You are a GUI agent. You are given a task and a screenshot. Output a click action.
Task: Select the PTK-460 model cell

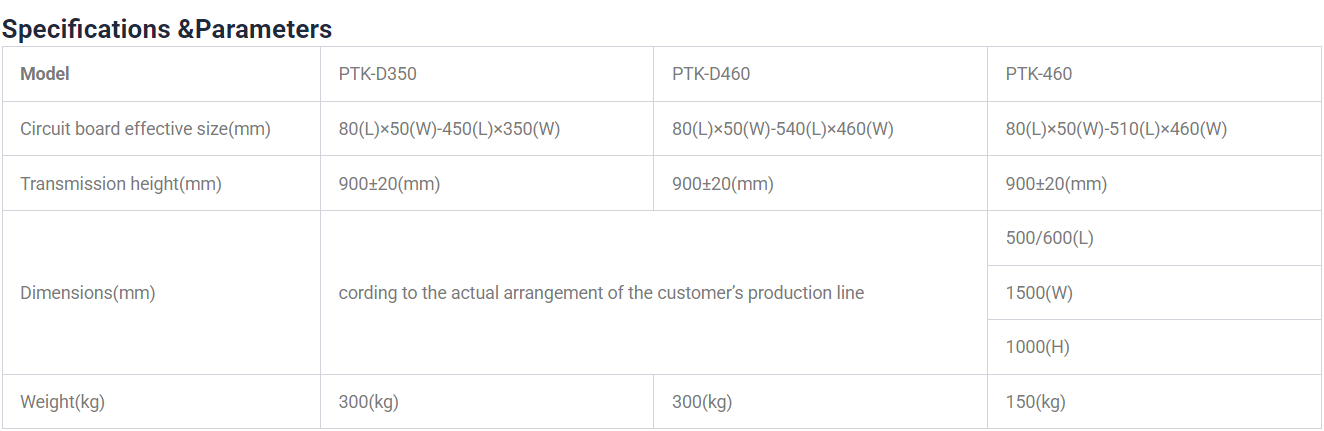(x=1038, y=74)
